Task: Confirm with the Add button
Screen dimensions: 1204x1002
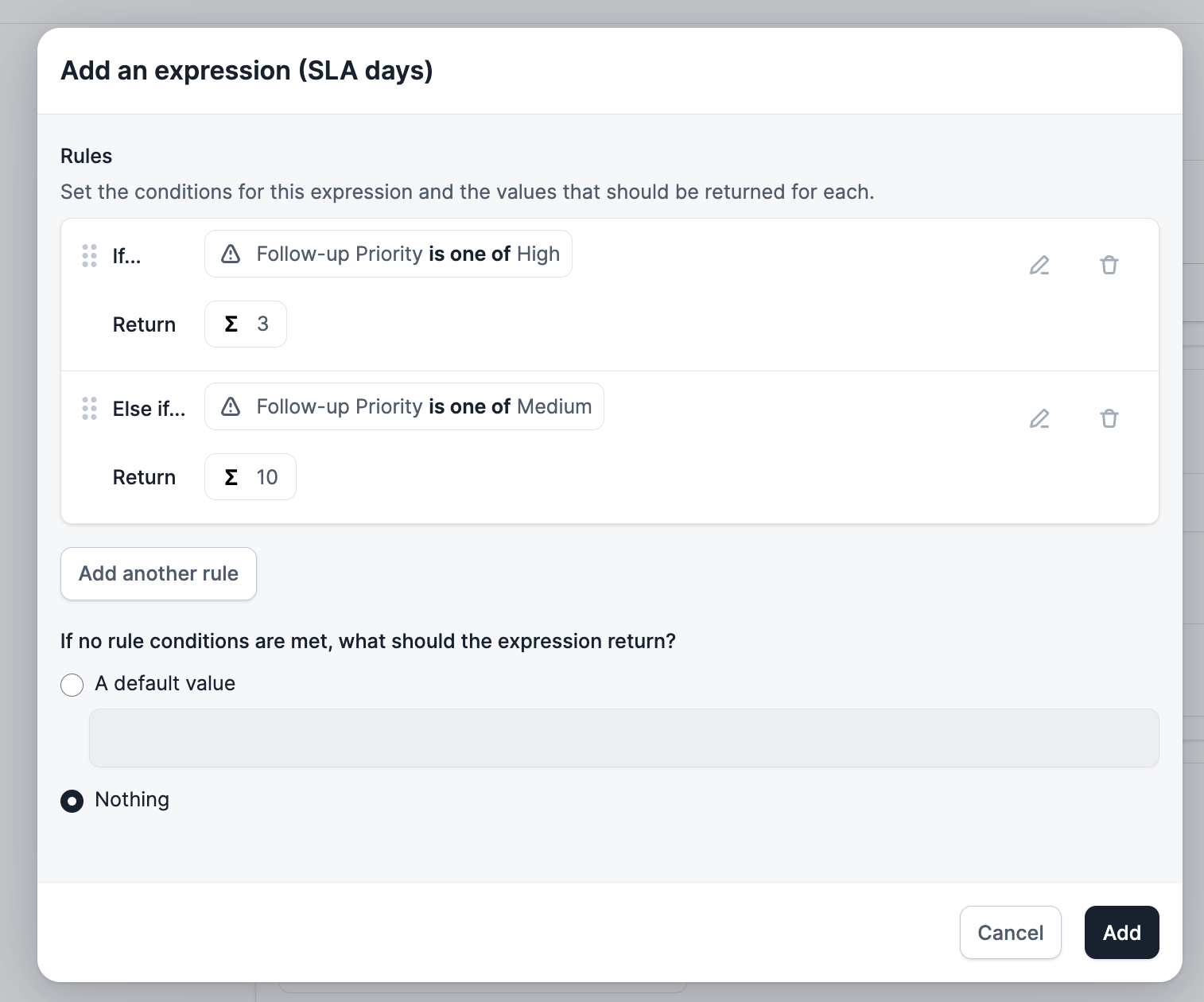Action: click(x=1121, y=933)
